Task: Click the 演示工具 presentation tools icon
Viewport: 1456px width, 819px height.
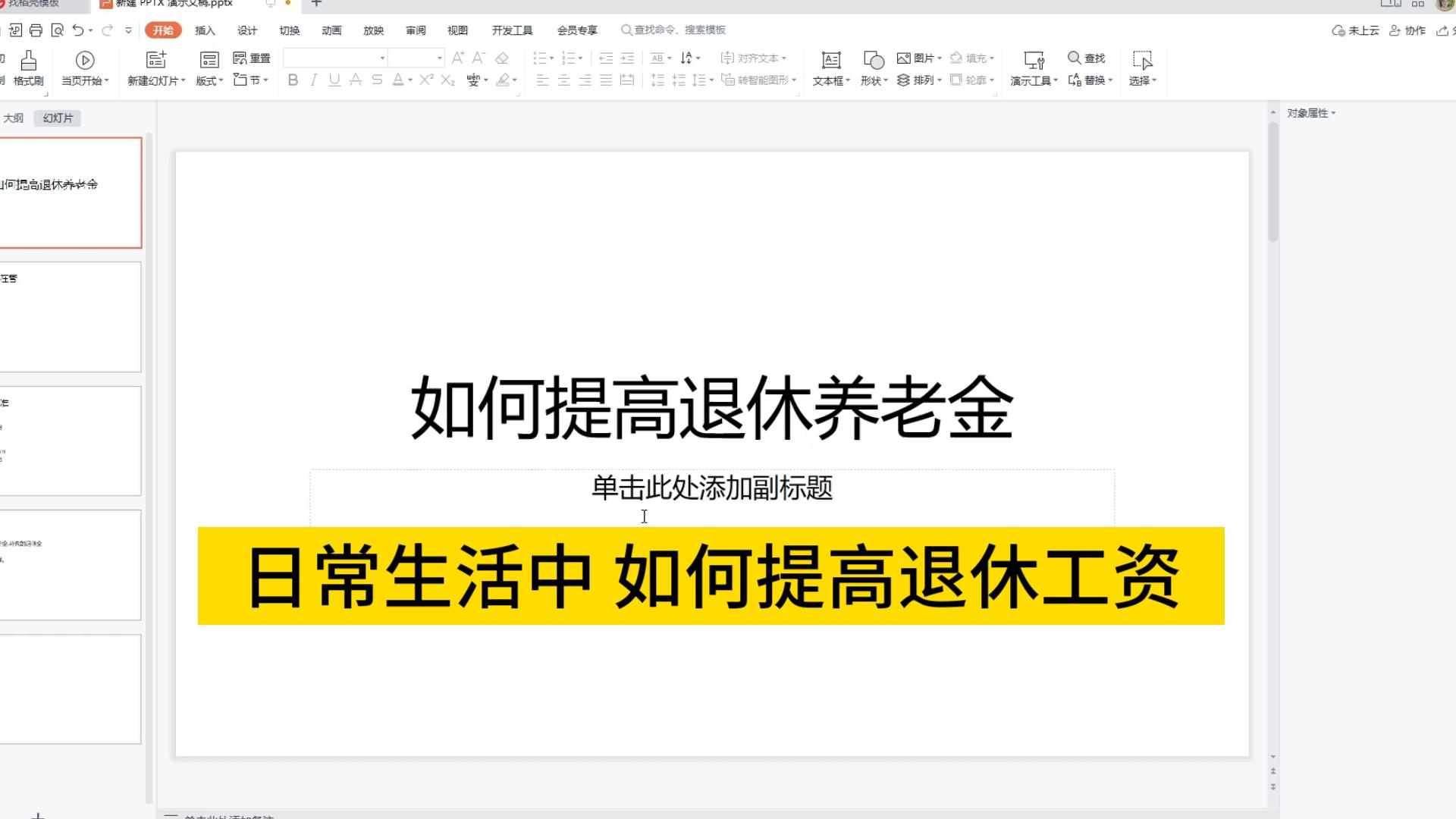Action: click(1034, 60)
